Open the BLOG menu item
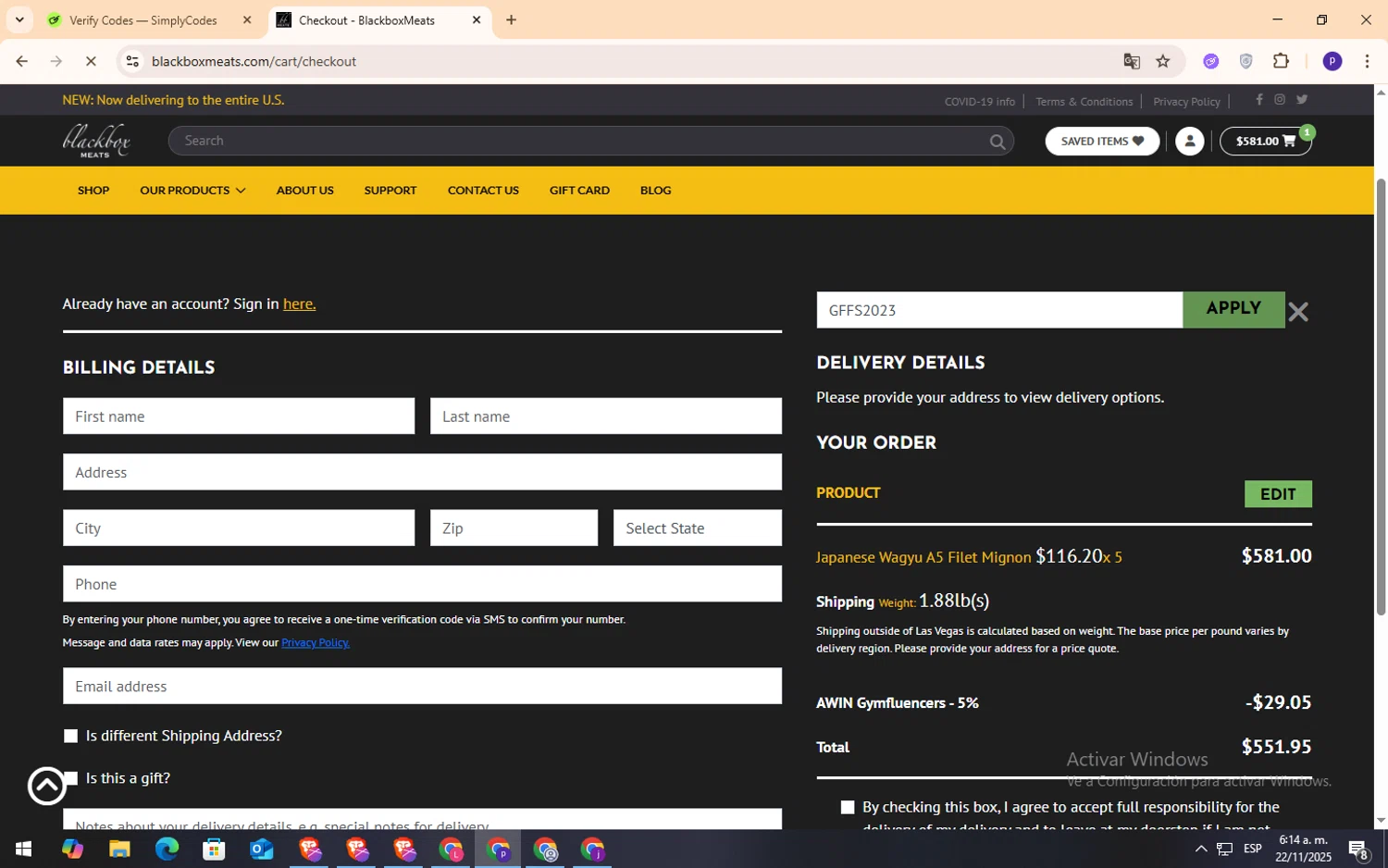 click(655, 191)
